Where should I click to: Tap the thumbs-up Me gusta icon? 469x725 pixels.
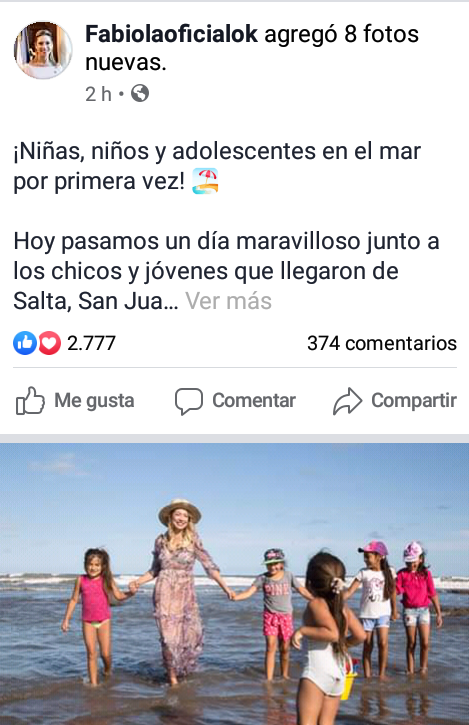(x=31, y=400)
